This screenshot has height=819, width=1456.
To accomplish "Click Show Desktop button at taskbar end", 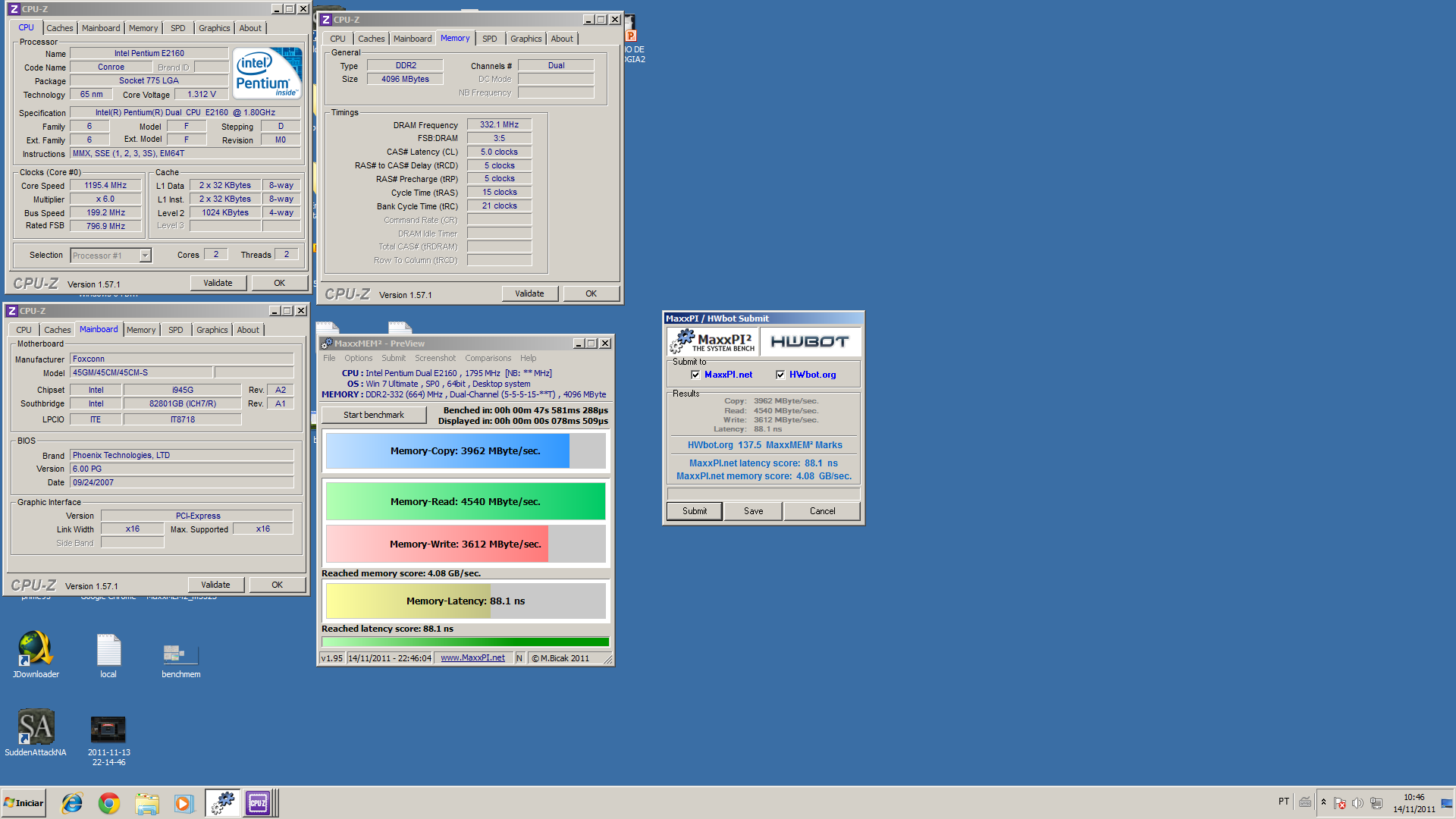I will point(1447,803).
